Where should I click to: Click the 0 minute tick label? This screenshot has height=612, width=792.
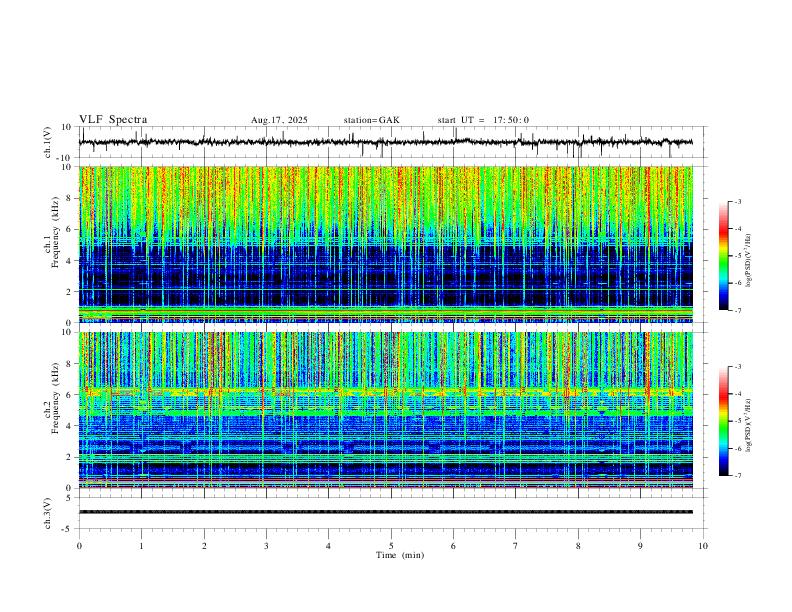79,545
